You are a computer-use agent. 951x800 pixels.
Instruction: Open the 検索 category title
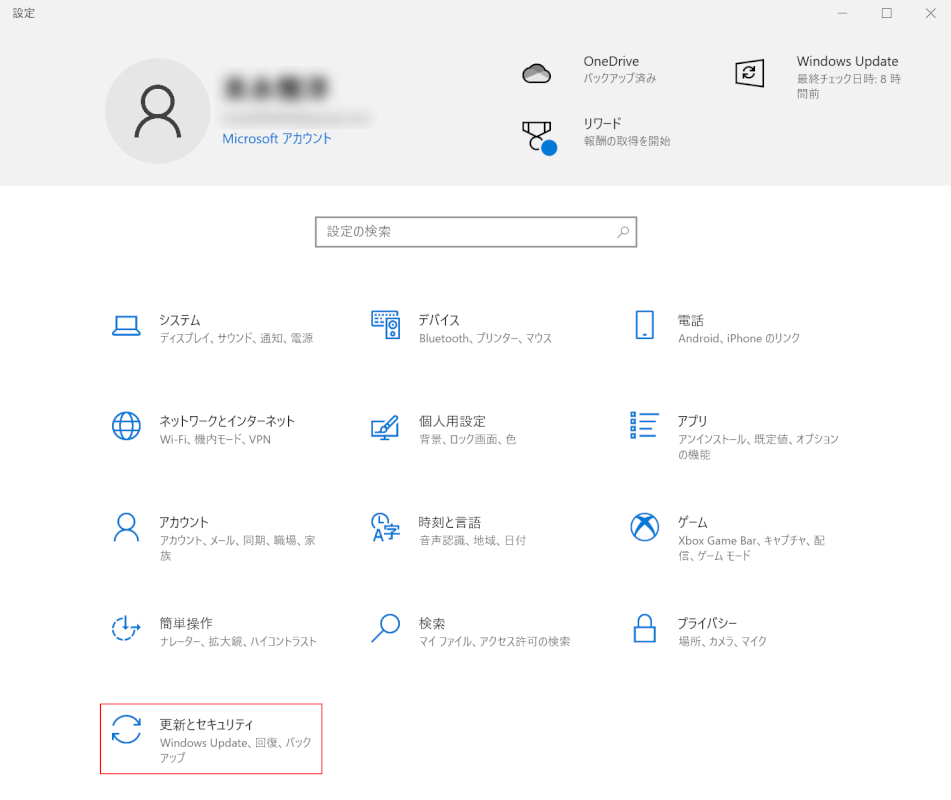(x=432, y=623)
